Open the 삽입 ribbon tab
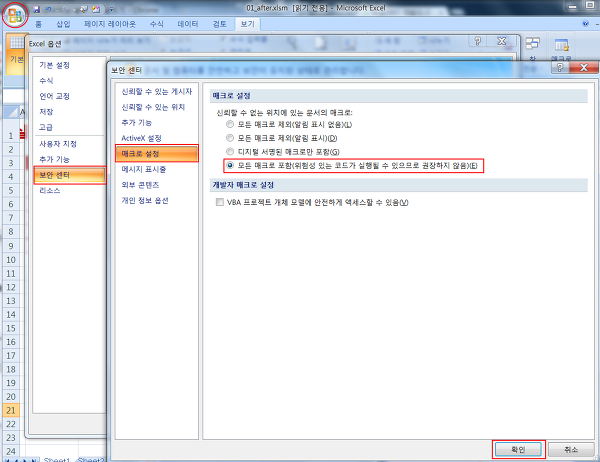This screenshot has height=462, width=600. [63, 24]
